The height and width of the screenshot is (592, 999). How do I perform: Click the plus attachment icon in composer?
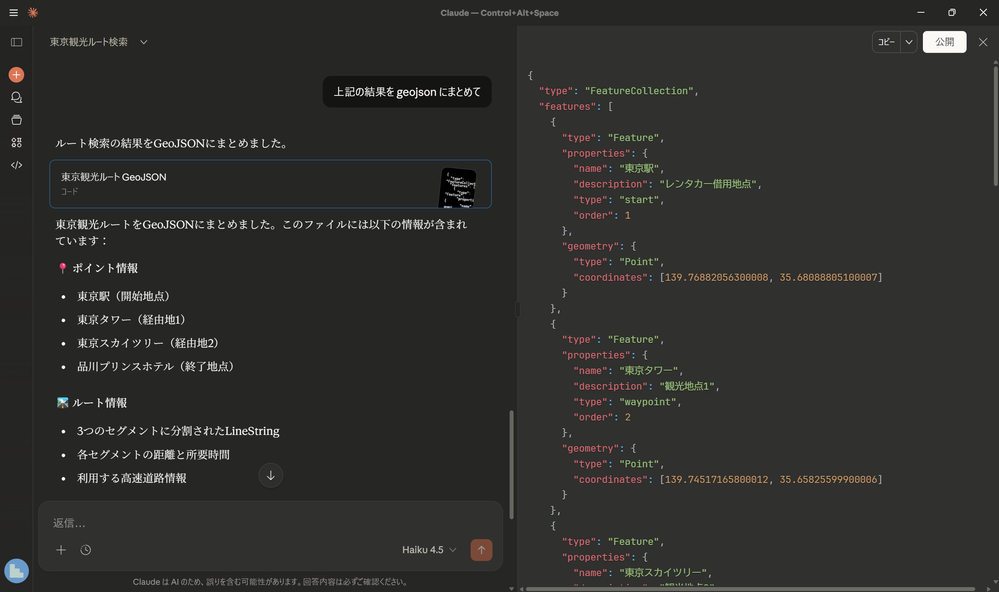pos(61,550)
